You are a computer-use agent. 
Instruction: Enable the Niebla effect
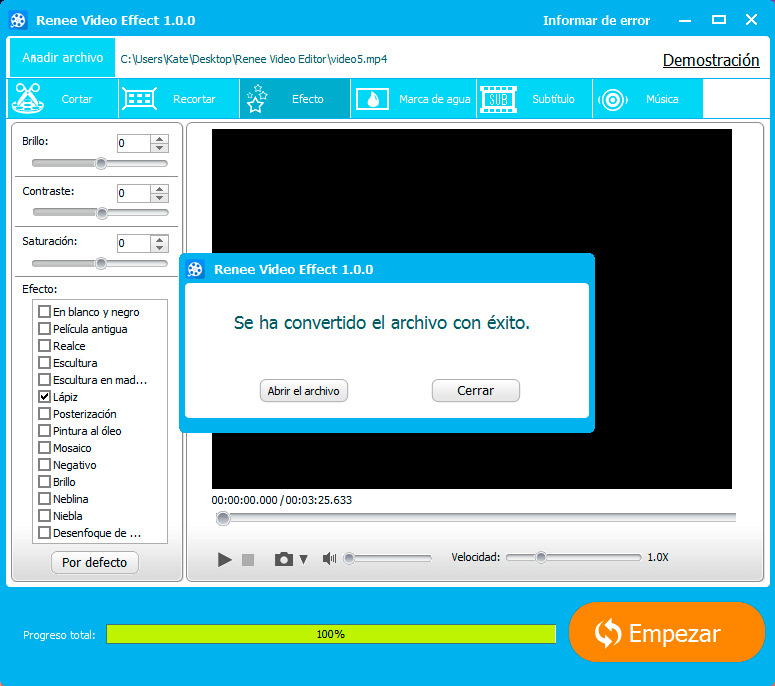click(44, 515)
